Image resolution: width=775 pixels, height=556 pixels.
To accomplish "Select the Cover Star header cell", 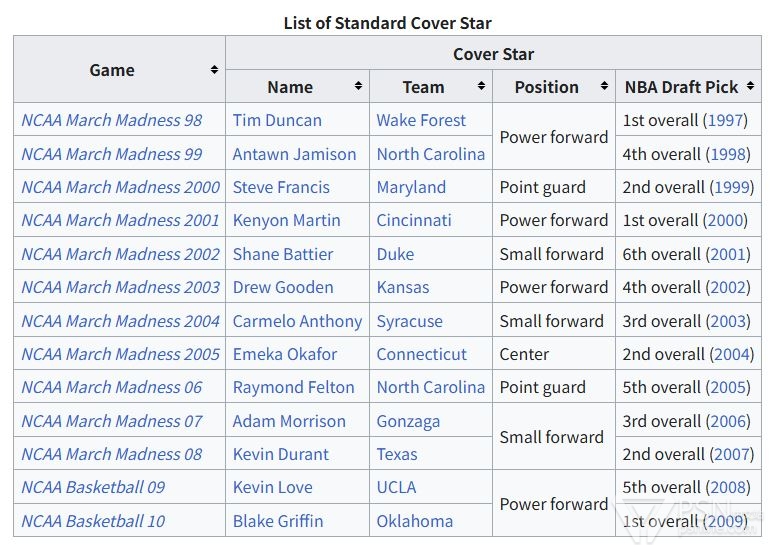I will [493, 53].
